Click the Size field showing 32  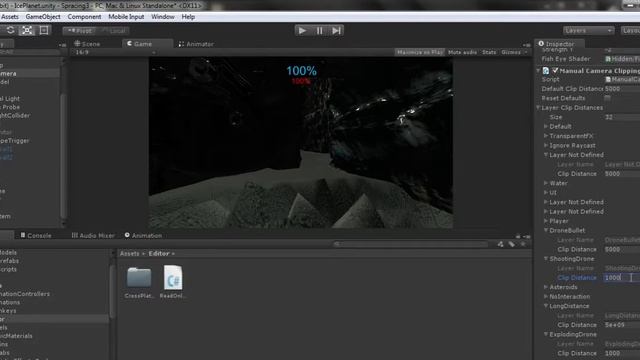pos(622,117)
